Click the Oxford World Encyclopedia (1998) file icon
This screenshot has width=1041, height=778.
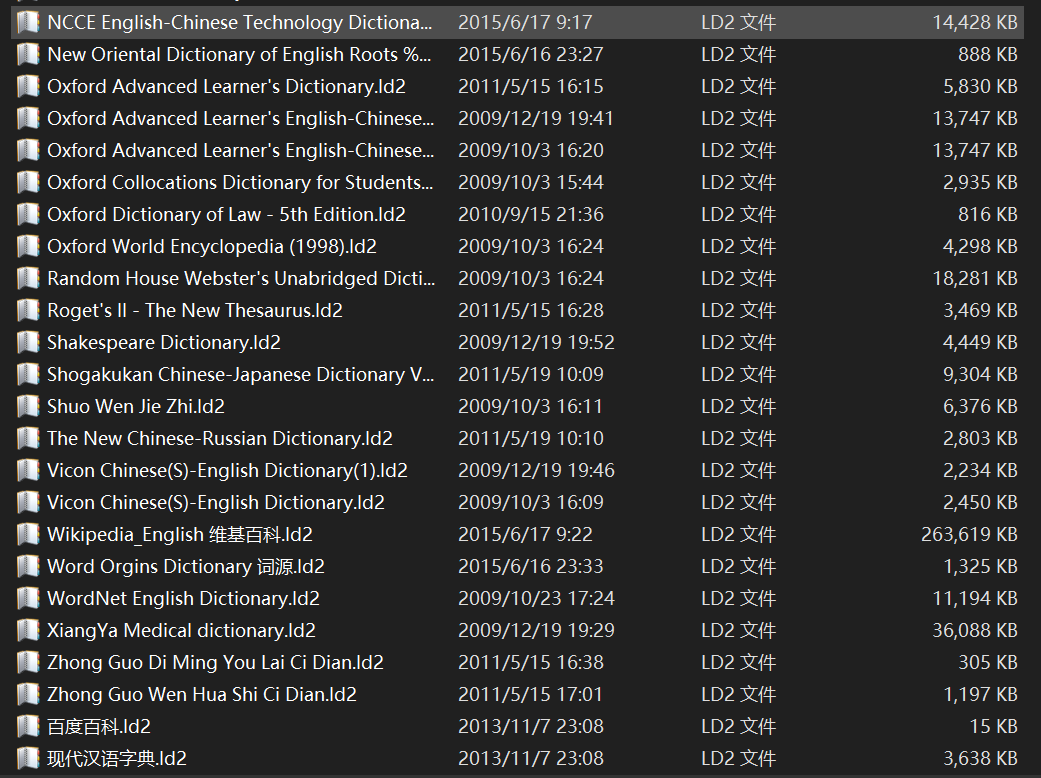coord(28,246)
